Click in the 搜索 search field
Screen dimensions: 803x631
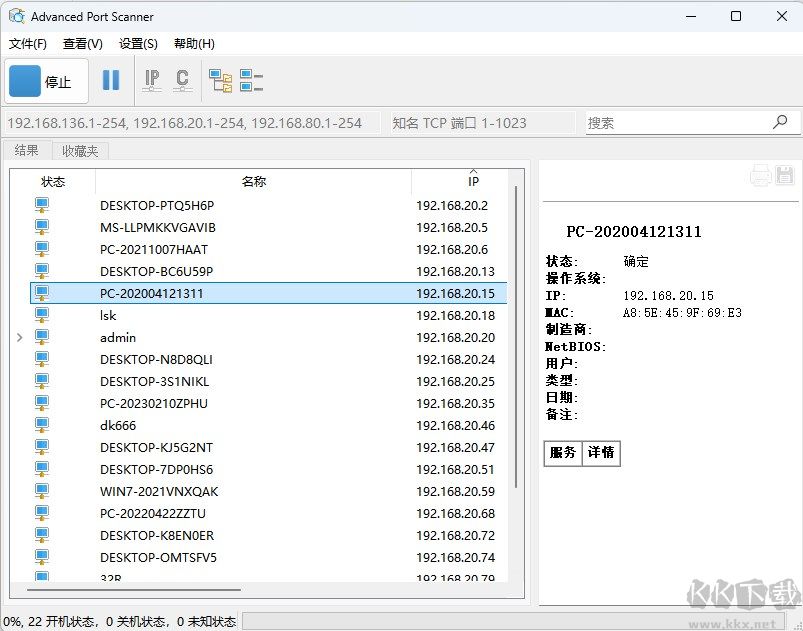[x=675, y=123]
